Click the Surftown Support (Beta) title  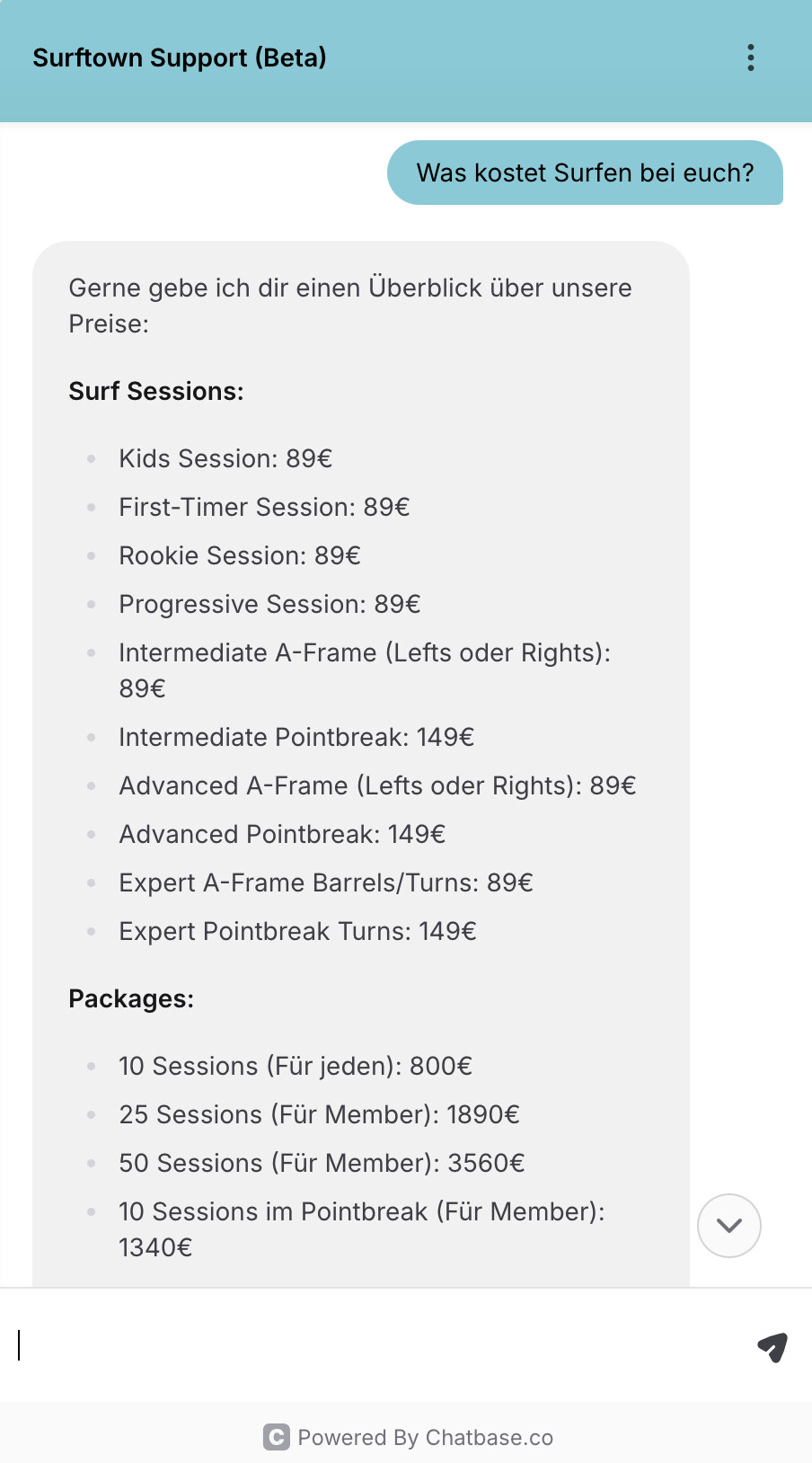[180, 58]
